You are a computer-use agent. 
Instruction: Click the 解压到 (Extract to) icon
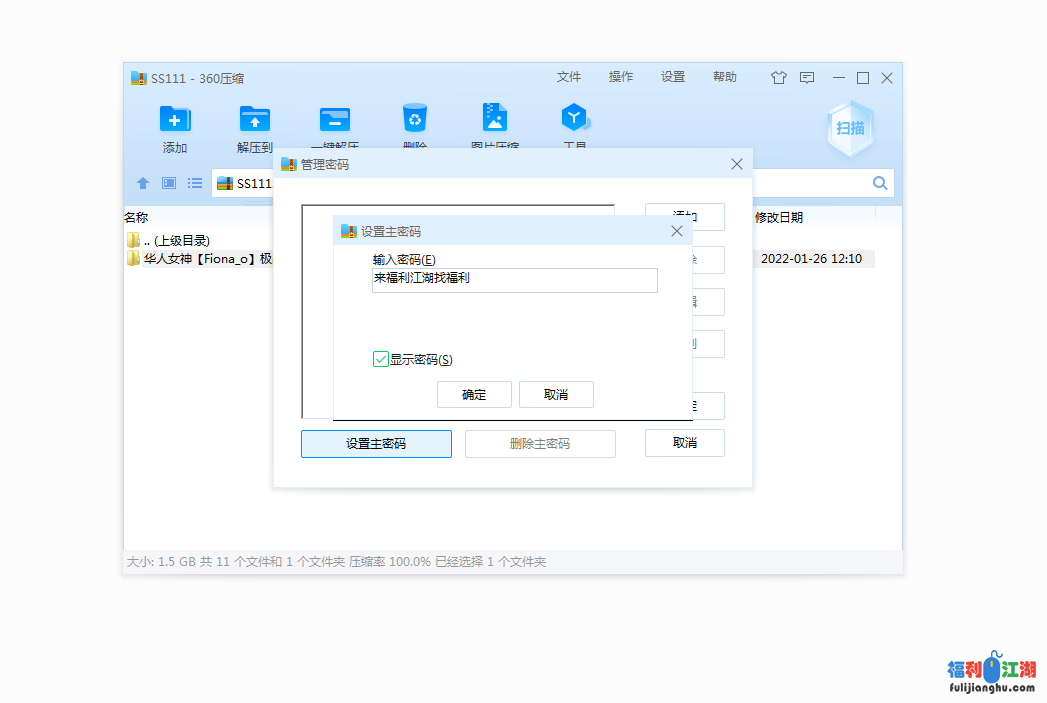tap(255, 120)
